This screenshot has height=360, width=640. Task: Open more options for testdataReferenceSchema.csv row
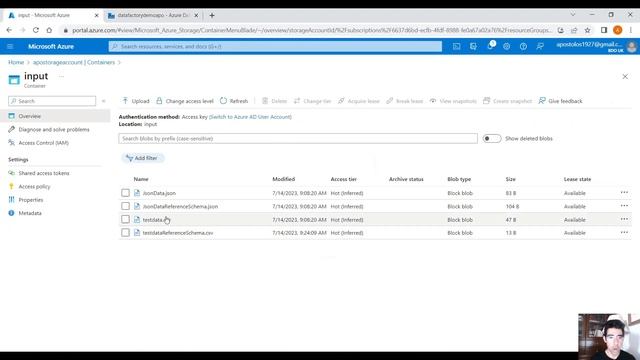tap(624, 233)
